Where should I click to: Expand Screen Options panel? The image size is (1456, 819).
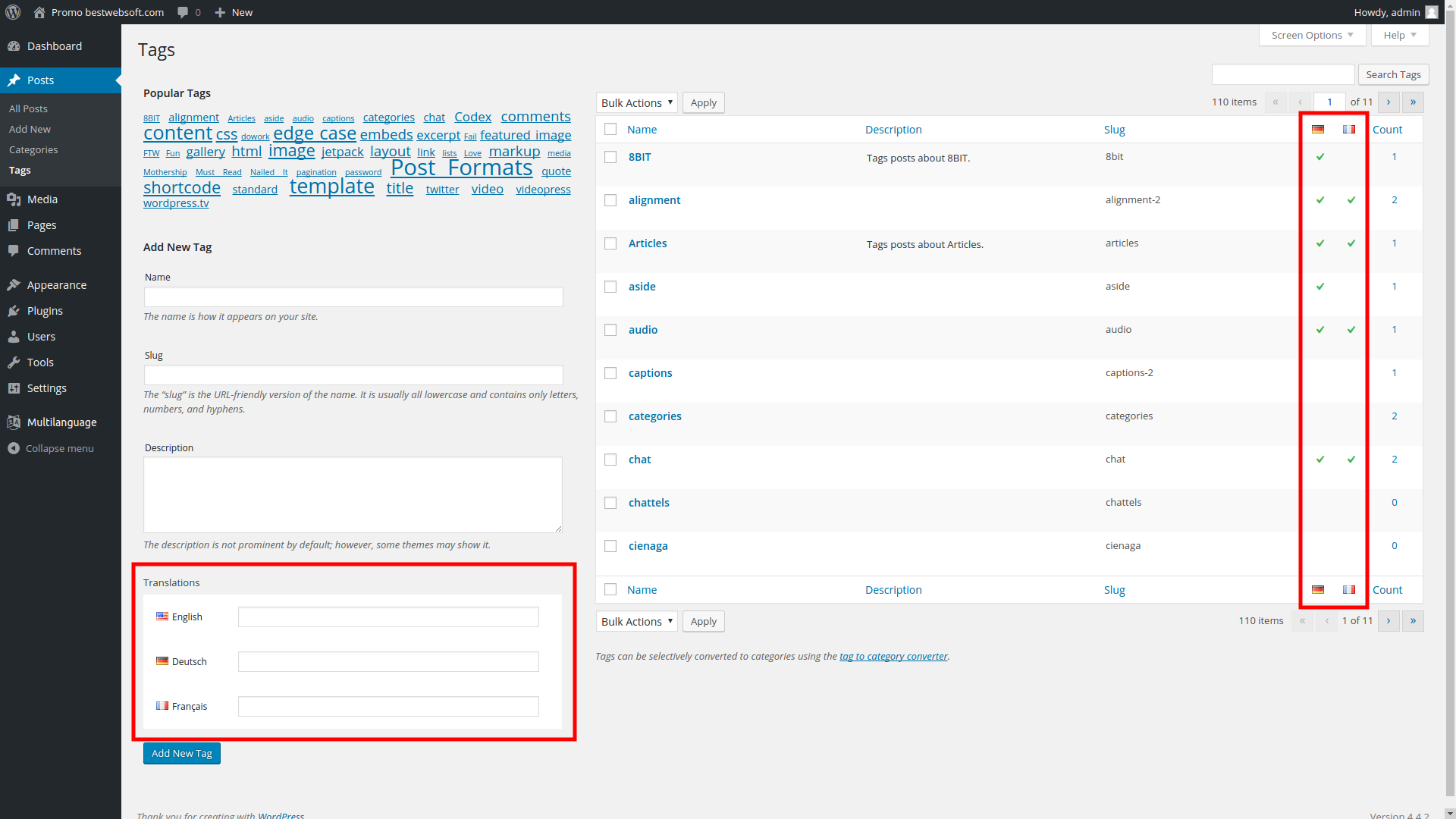click(1312, 35)
